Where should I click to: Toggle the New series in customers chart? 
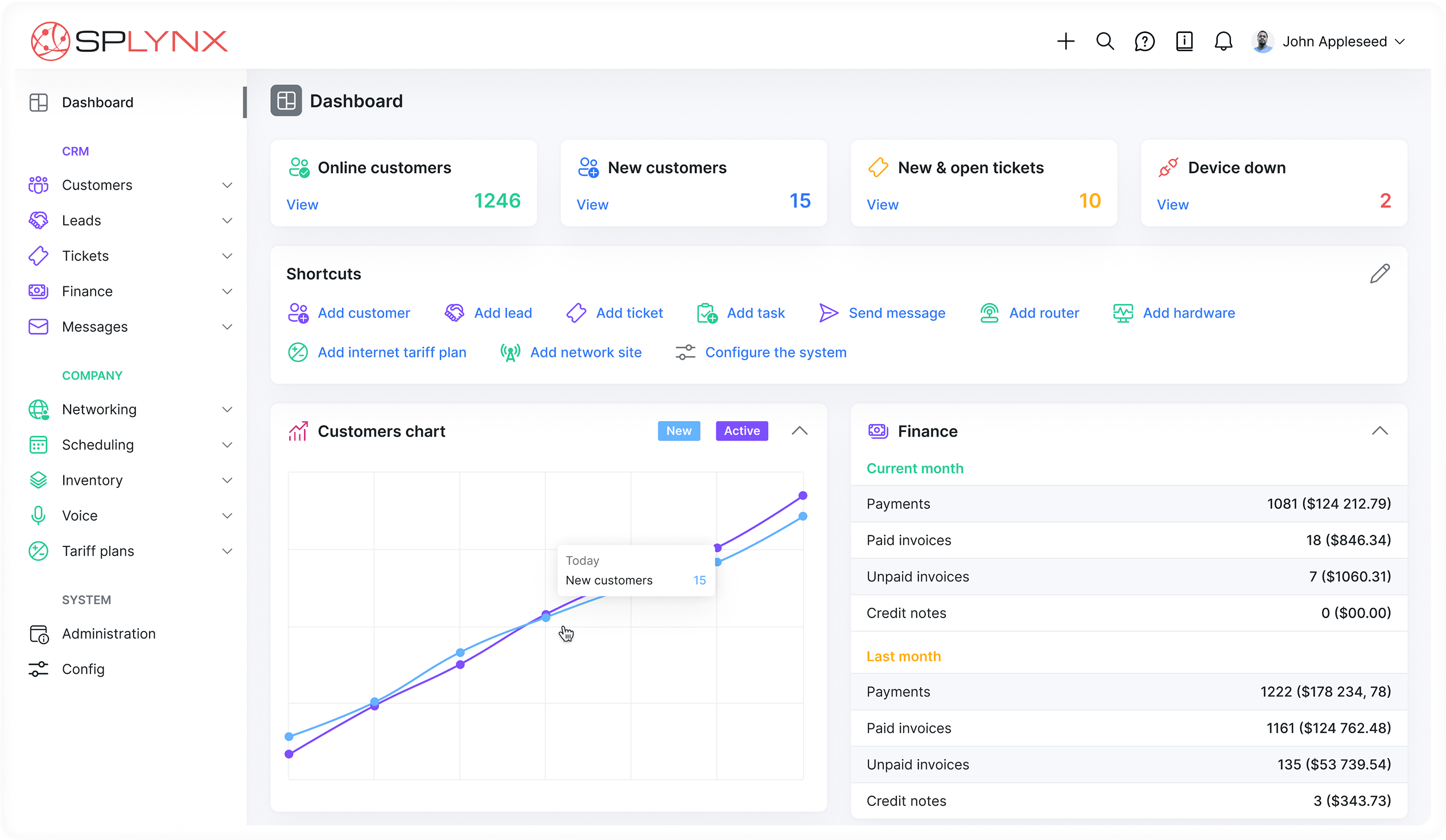pos(678,431)
